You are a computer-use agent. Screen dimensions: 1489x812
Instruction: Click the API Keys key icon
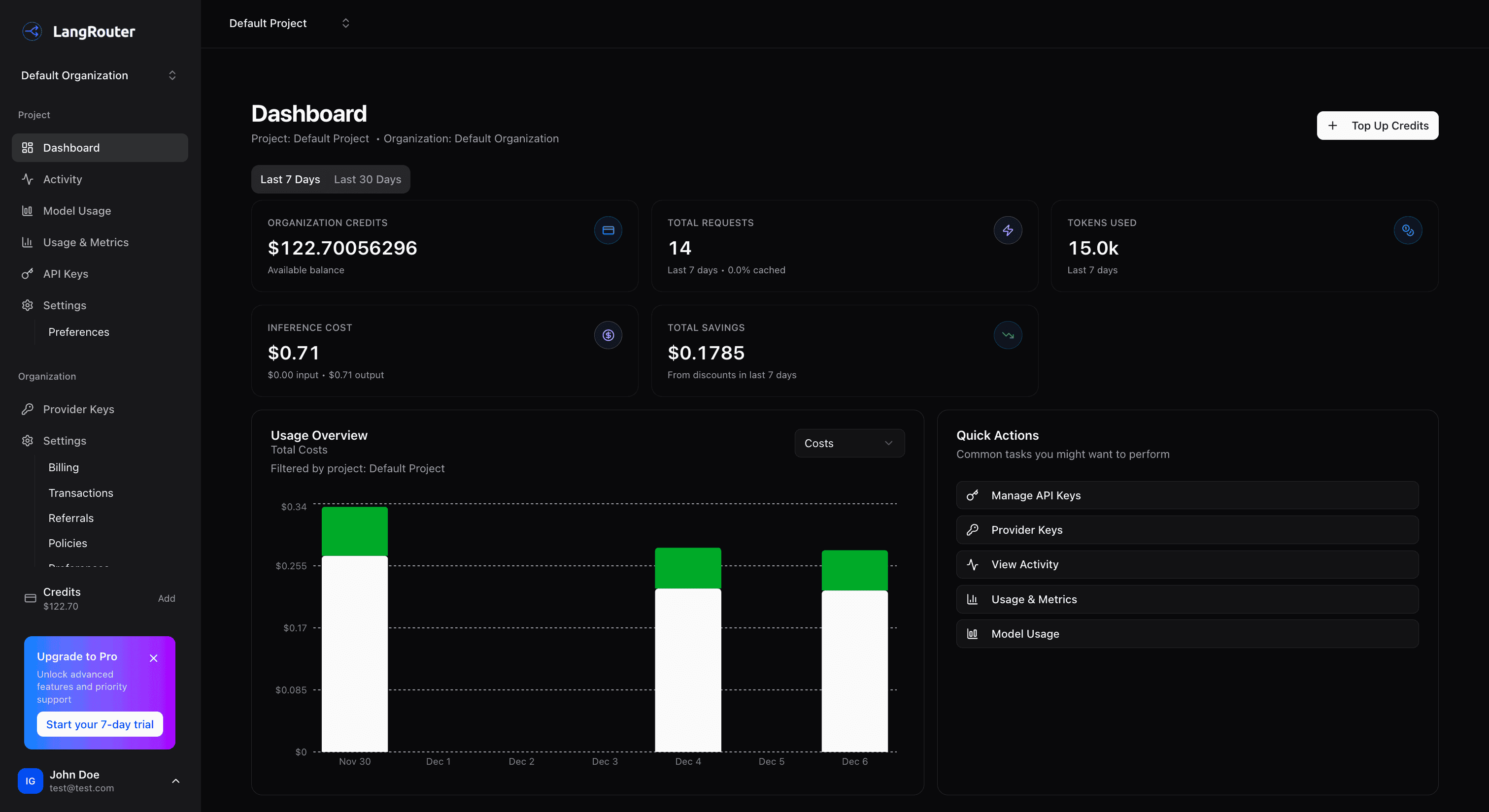point(28,274)
